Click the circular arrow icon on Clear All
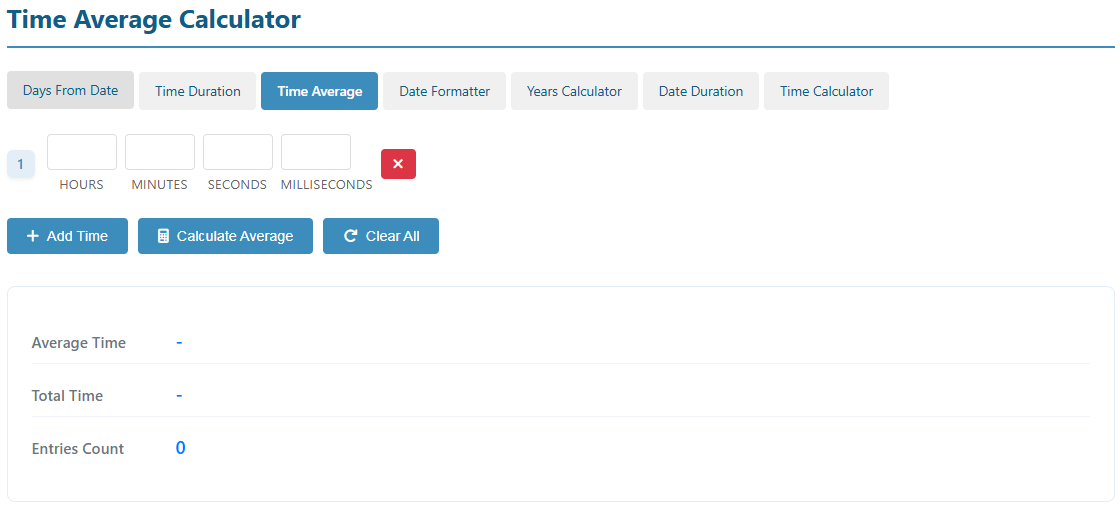 pyautogui.click(x=350, y=236)
